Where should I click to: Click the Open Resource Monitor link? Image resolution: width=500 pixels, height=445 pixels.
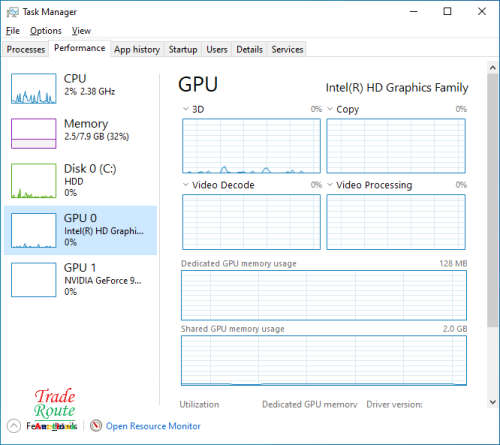tap(153, 426)
